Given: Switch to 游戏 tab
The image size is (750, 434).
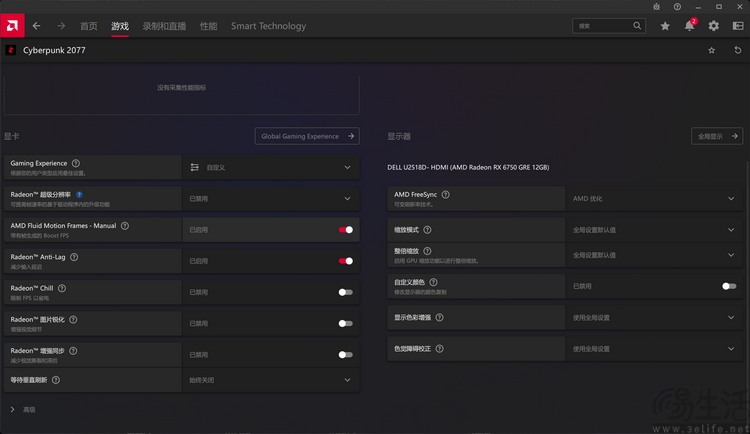Looking at the screenshot, I should pos(120,26).
